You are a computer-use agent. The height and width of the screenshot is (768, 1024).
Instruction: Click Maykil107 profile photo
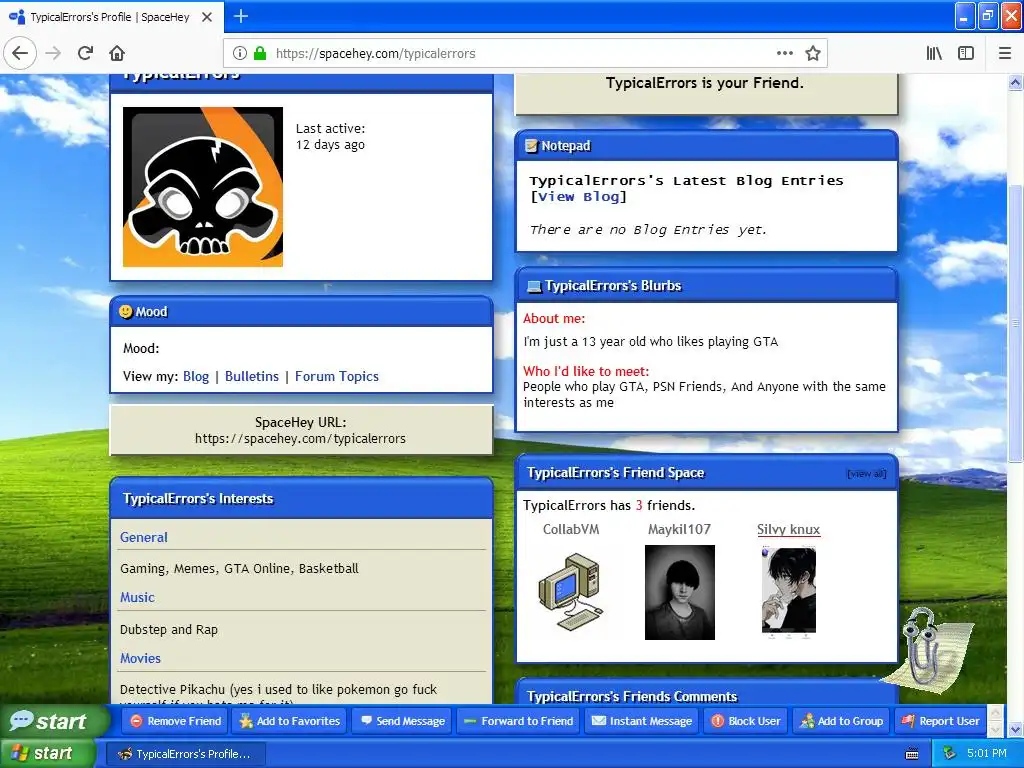(680, 592)
